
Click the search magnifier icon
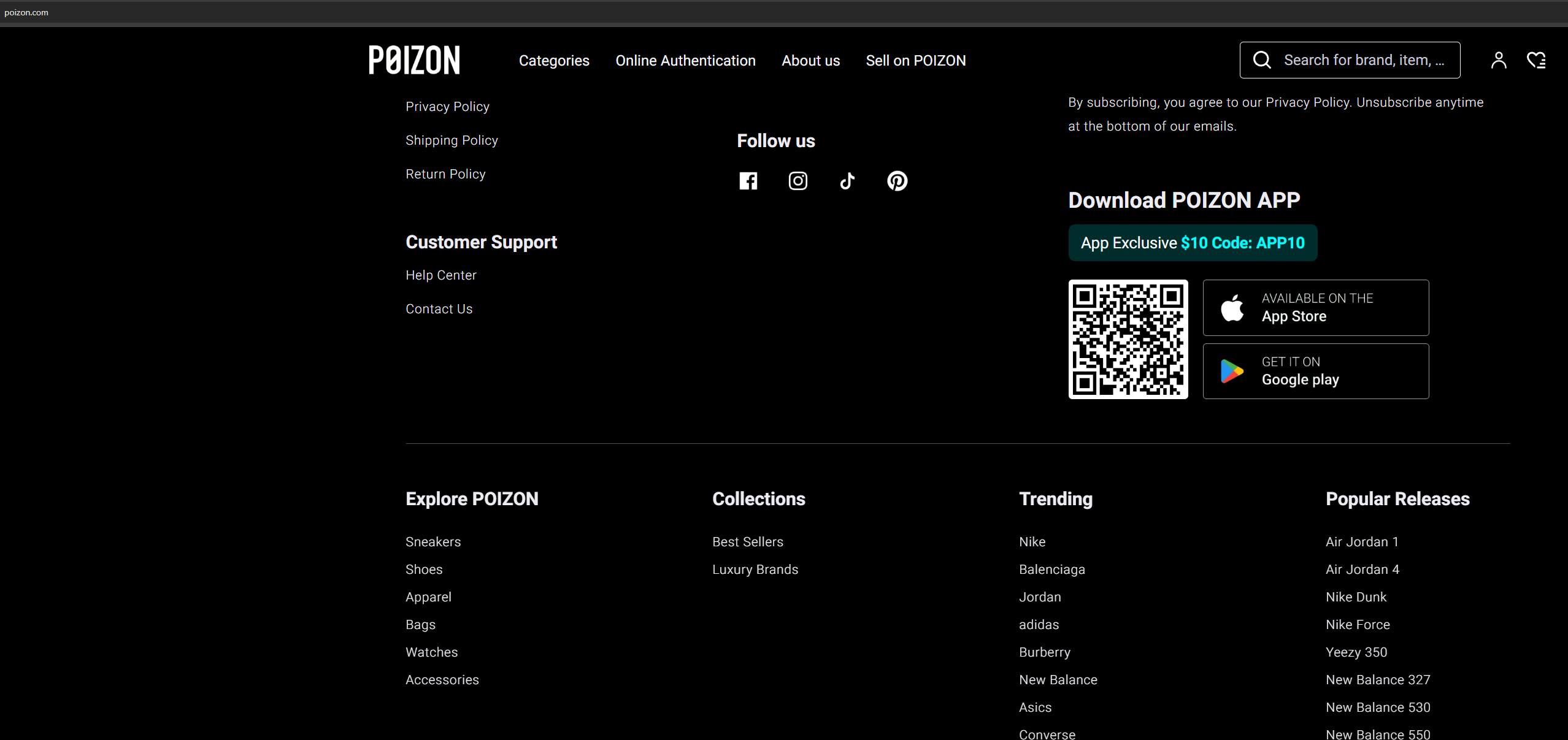click(1262, 60)
